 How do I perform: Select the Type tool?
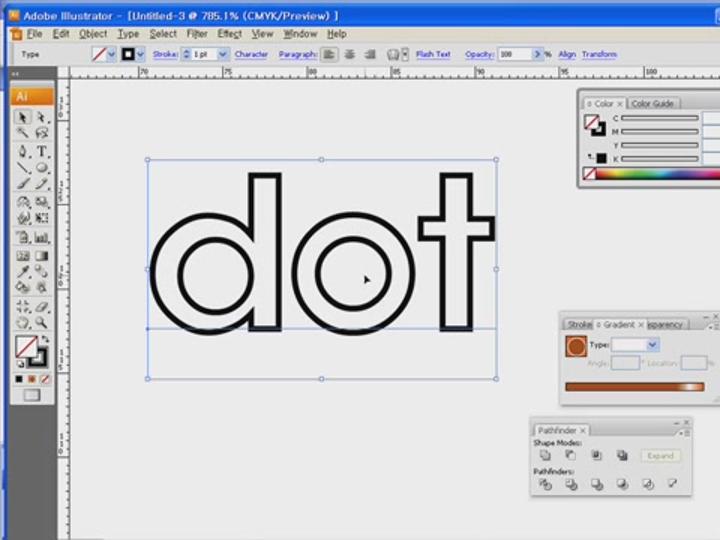tap(41, 151)
